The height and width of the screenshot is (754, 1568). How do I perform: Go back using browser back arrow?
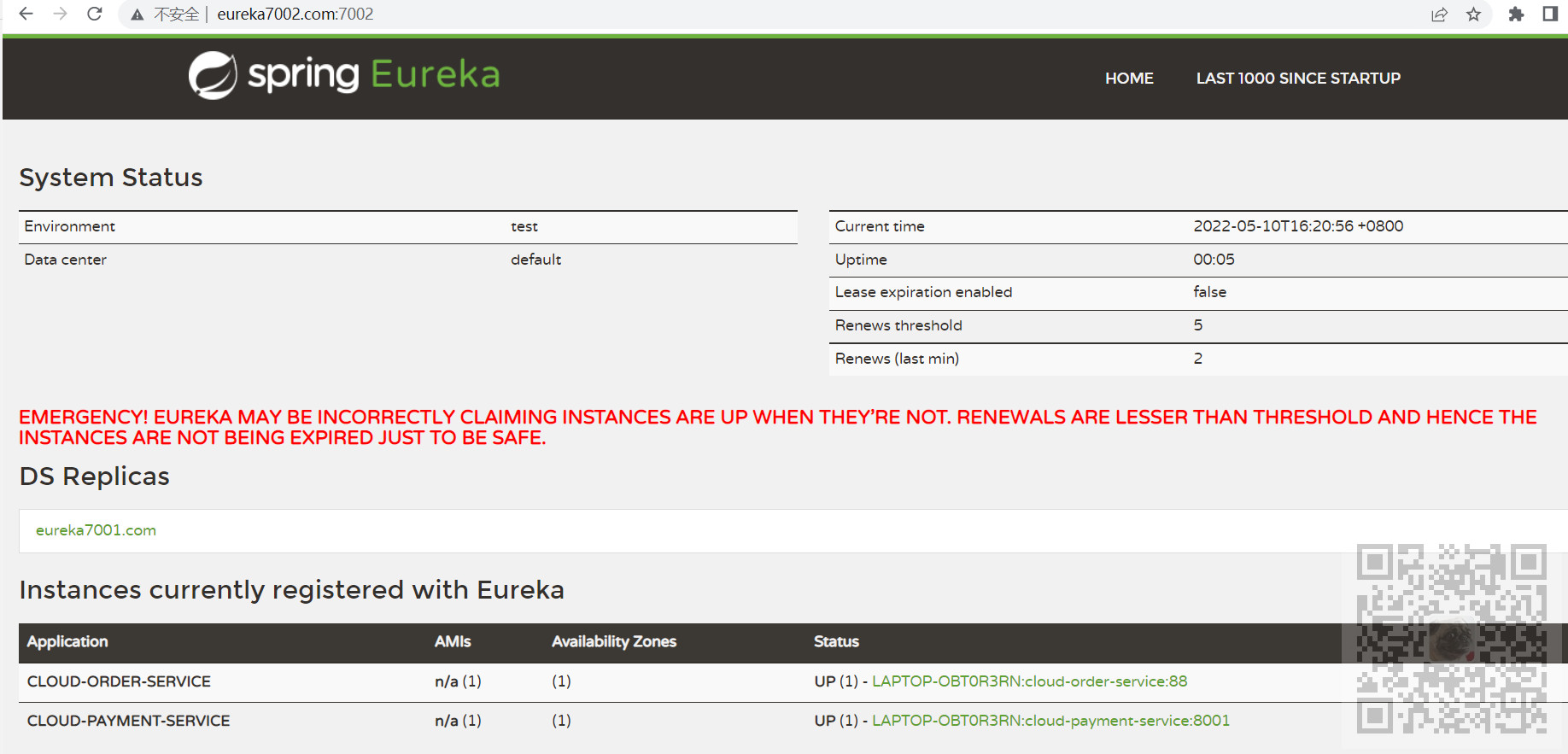(26, 14)
